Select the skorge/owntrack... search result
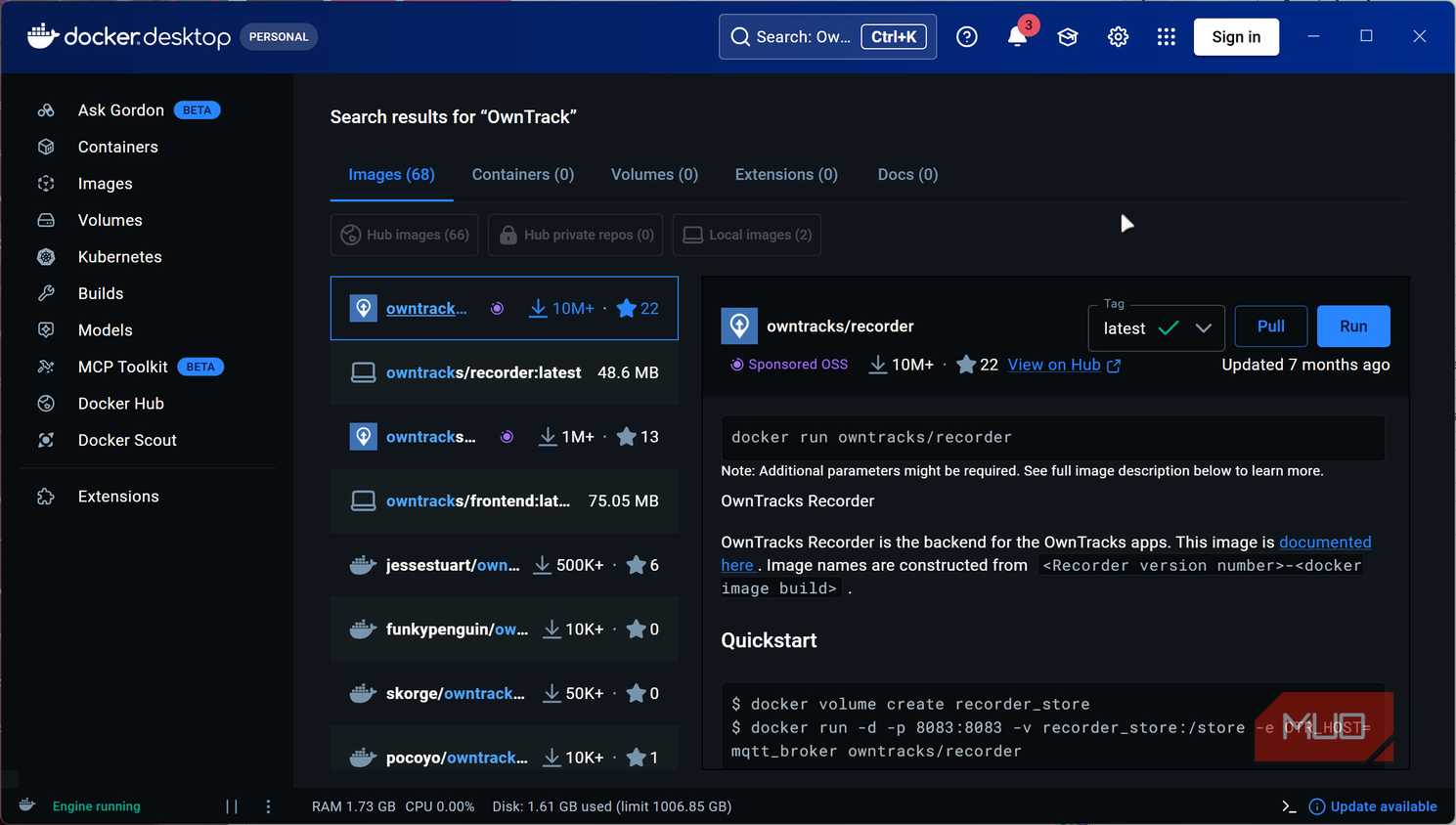Viewport: 1456px width, 825px height. (x=505, y=694)
